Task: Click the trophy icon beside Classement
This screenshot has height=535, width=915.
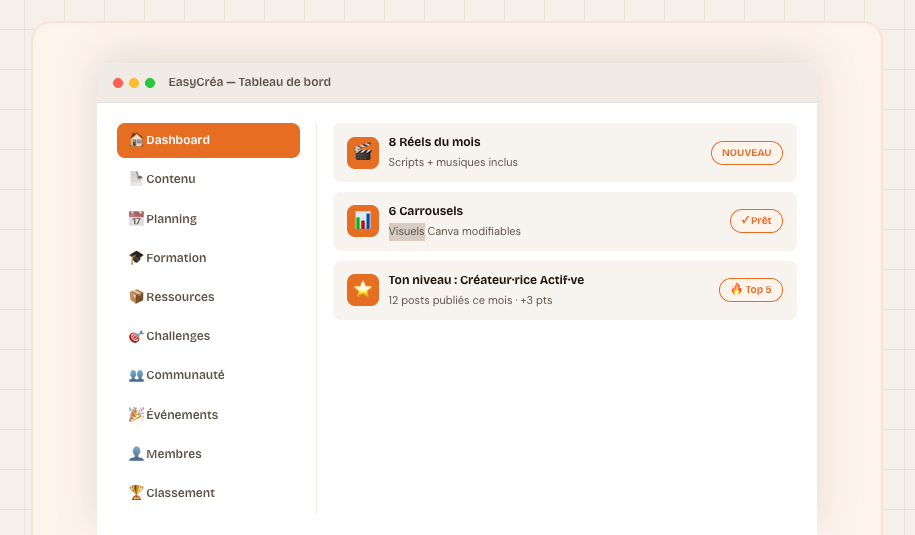Action: tap(136, 493)
